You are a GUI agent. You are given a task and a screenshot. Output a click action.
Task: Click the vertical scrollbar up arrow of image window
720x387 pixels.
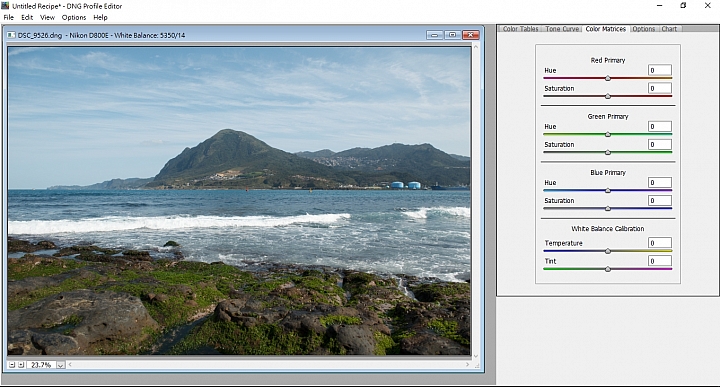tap(476, 47)
